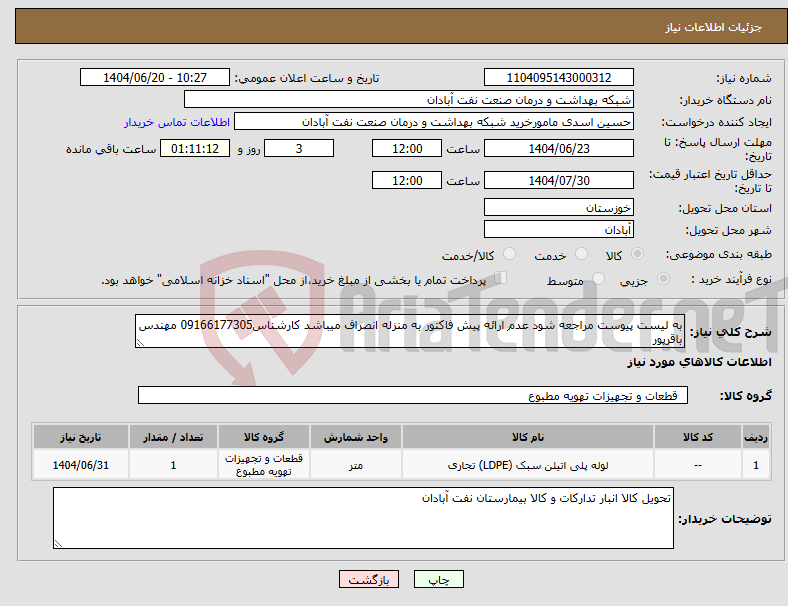Click the need date cell 1404/06/31
This screenshot has height=606, width=788.
click(80, 465)
